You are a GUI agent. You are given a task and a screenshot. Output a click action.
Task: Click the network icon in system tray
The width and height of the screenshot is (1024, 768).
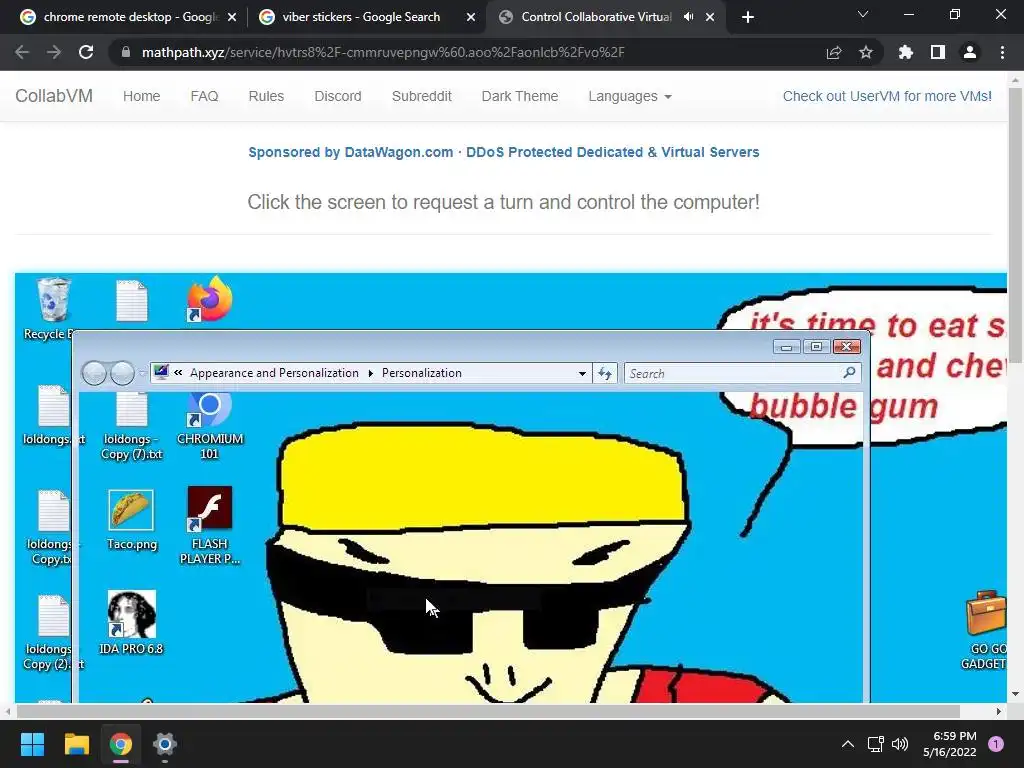875,744
